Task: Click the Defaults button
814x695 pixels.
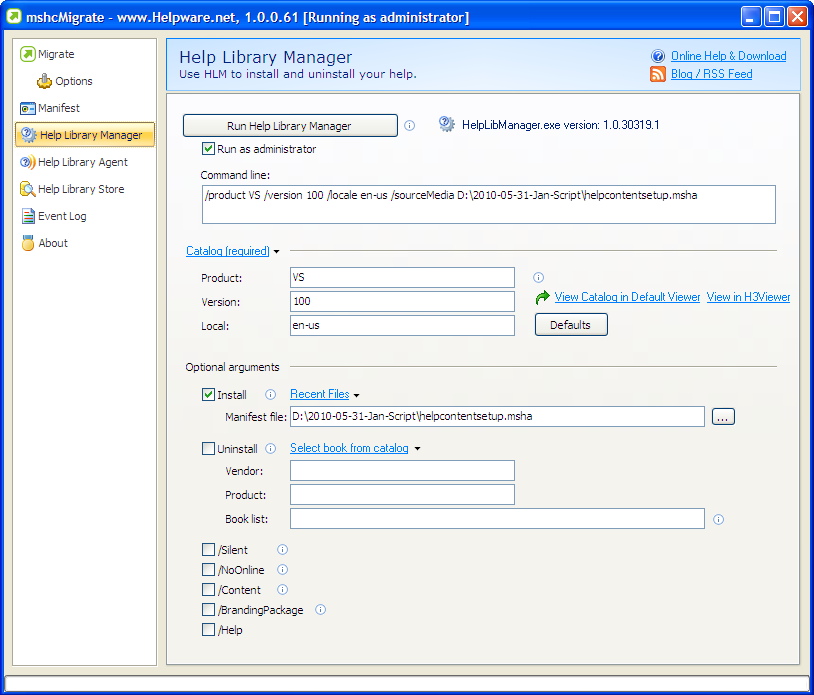Action: point(570,324)
